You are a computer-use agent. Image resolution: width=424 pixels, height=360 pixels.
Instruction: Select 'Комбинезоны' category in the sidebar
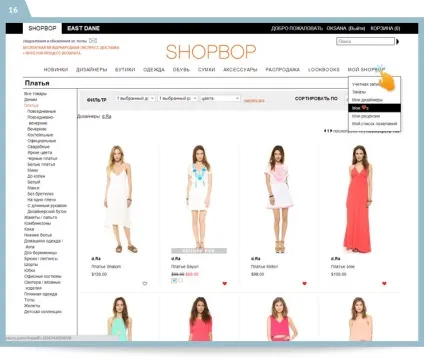pos(37,223)
